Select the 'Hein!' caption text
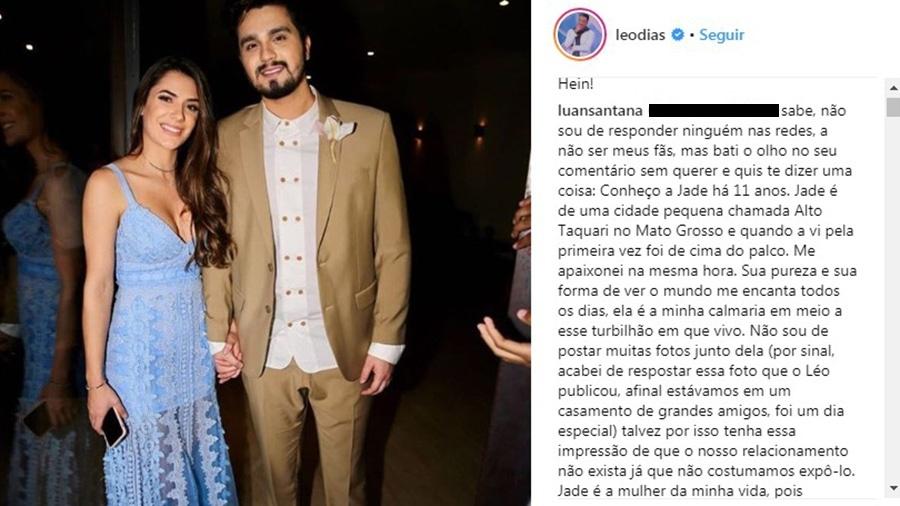The image size is (900, 506). [x=576, y=84]
